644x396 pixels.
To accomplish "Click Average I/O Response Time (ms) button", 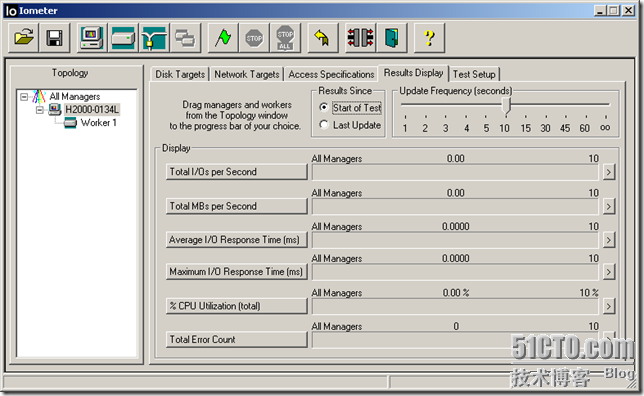I will (x=237, y=240).
